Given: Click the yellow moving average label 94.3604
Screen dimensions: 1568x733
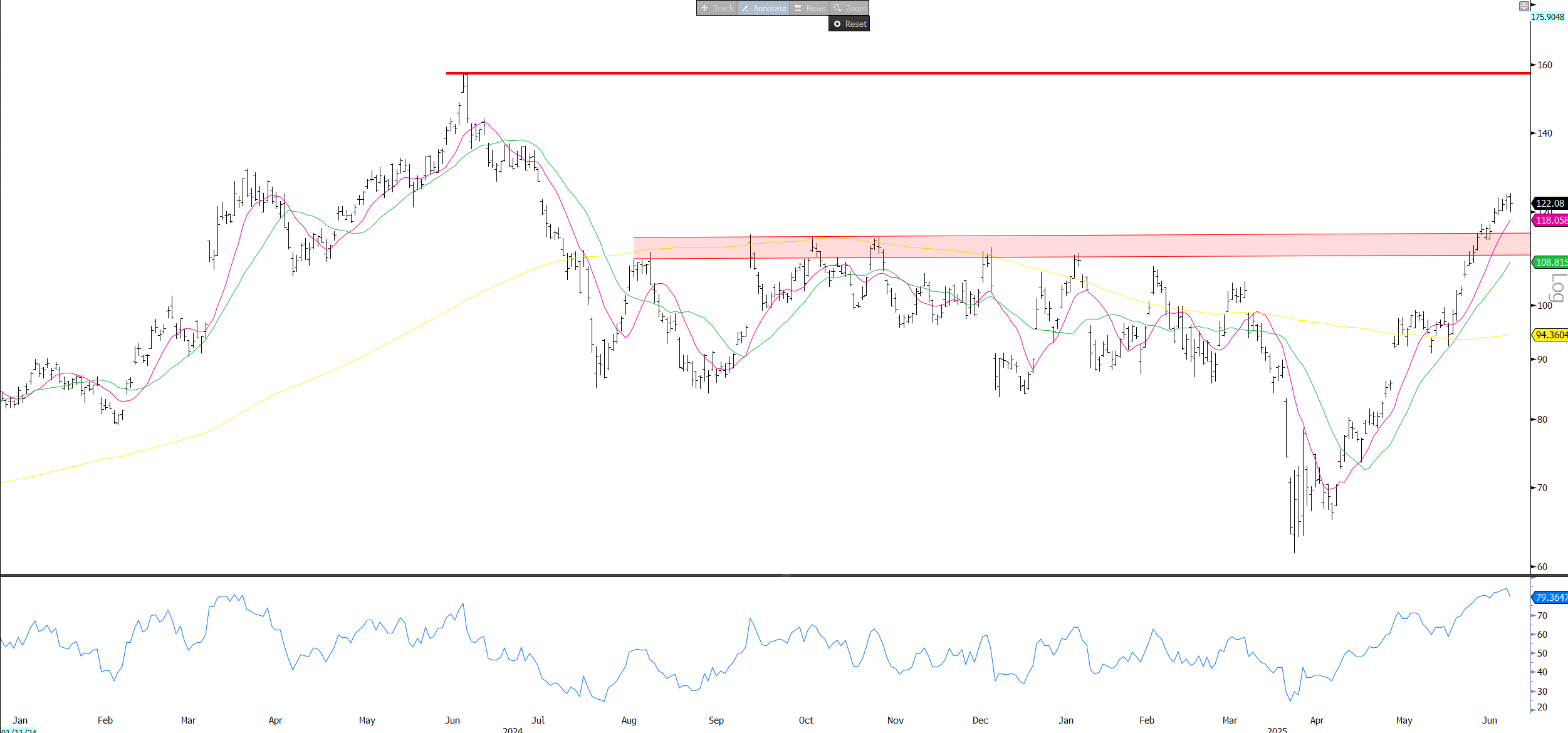Looking at the screenshot, I should click(1550, 335).
